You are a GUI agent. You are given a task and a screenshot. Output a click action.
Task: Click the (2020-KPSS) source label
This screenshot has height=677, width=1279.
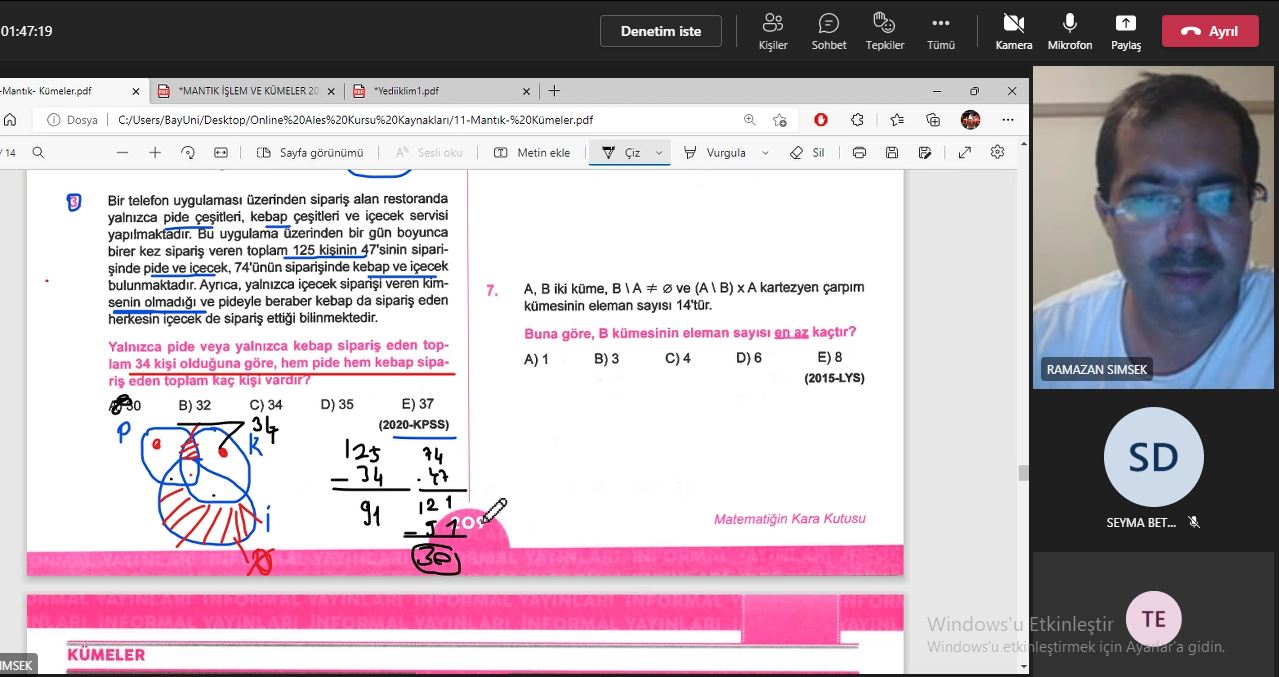pos(413,424)
